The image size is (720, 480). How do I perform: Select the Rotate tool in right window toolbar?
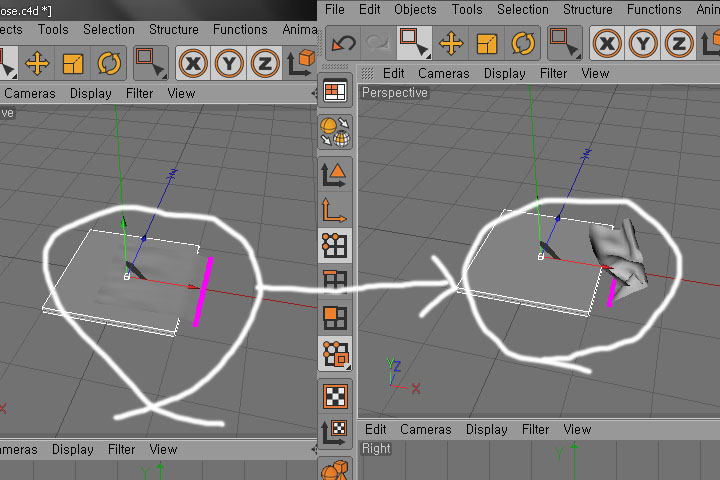tap(523, 44)
